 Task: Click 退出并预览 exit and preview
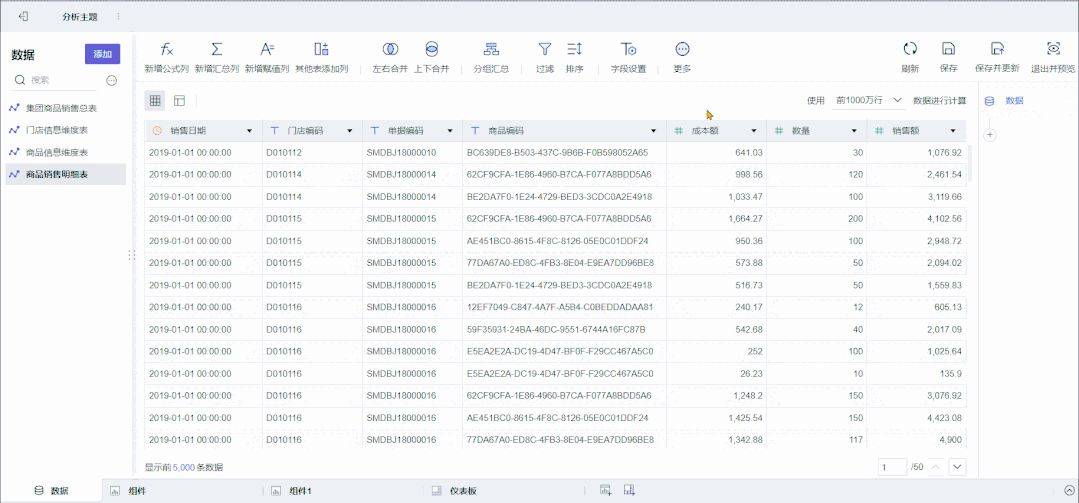[x=1053, y=58]
